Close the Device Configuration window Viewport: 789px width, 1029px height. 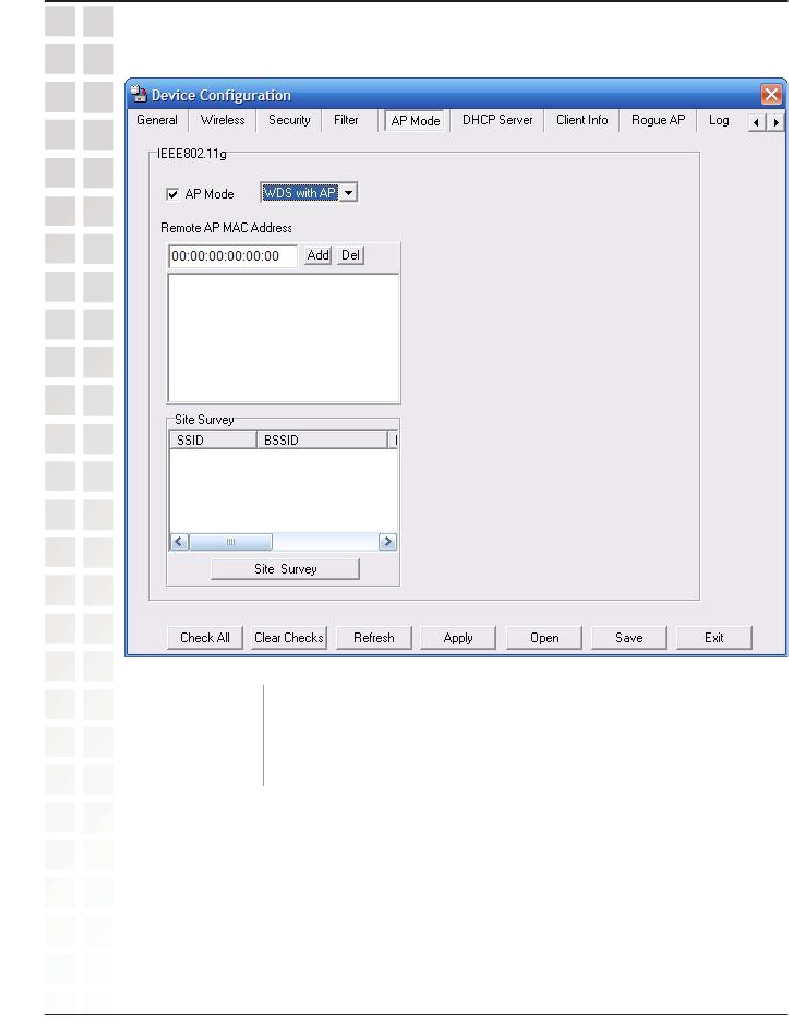pyautogui.click(x=771, y=95)
